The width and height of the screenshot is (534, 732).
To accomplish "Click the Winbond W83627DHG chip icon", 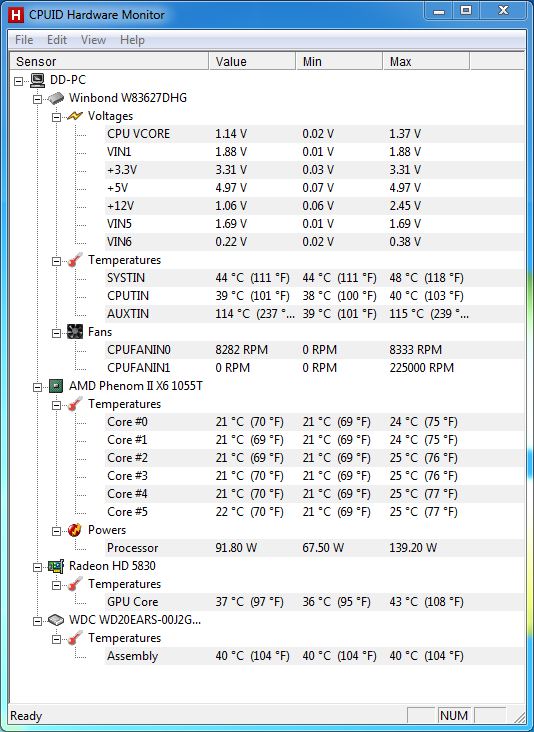I will (x=56, y=99).
